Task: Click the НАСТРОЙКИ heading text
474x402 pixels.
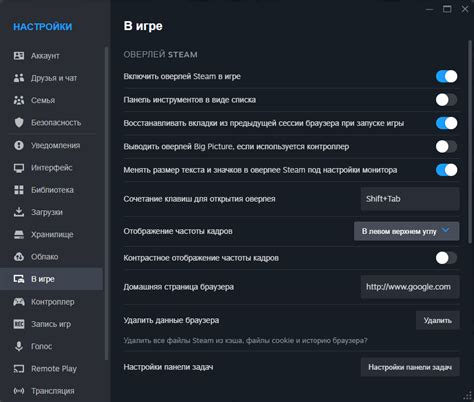Action: click(43, 27)
